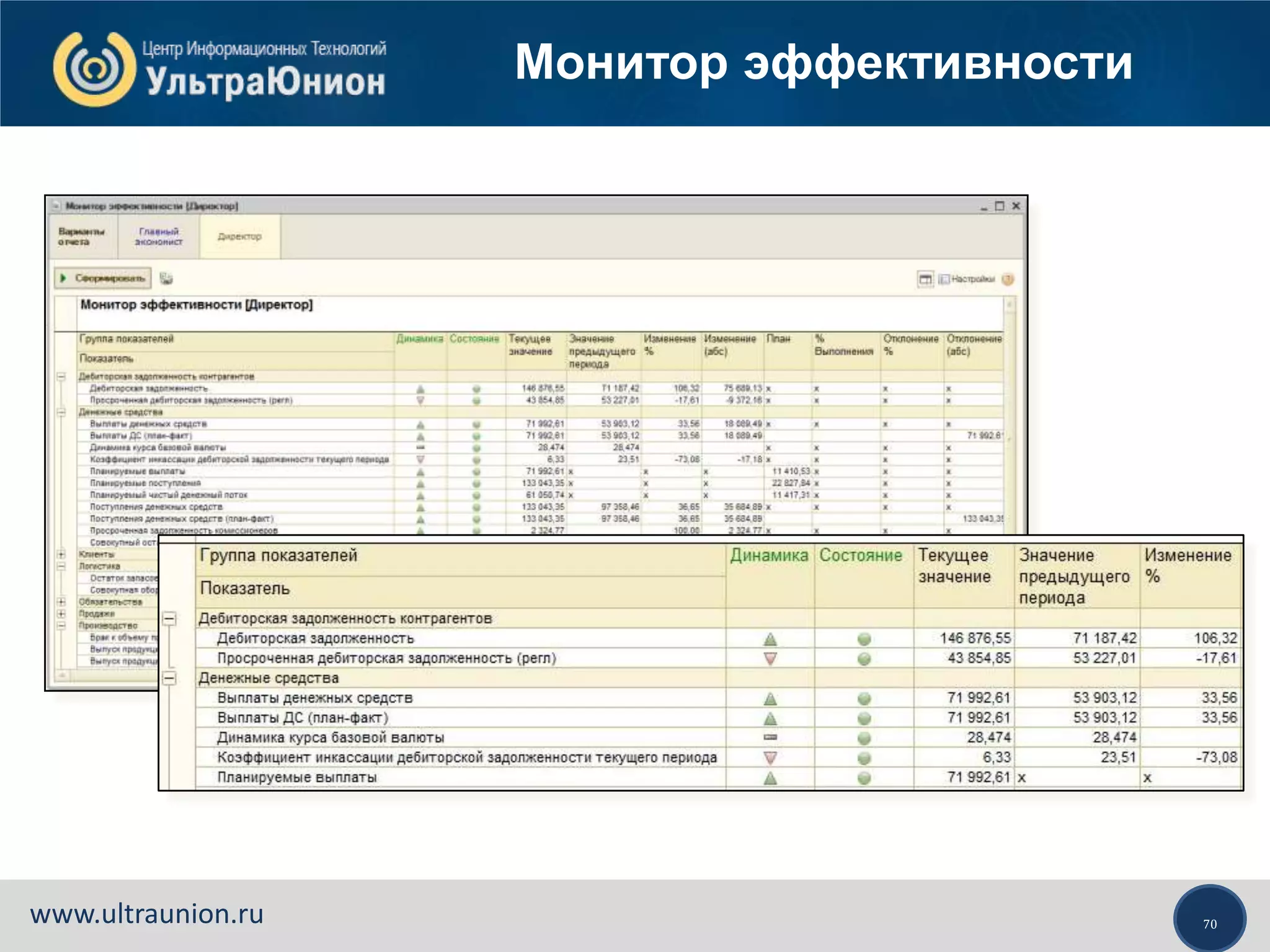Expand the Обязательства group
The width and height of the screenshot is (1270, 952).
pos(61,602)
